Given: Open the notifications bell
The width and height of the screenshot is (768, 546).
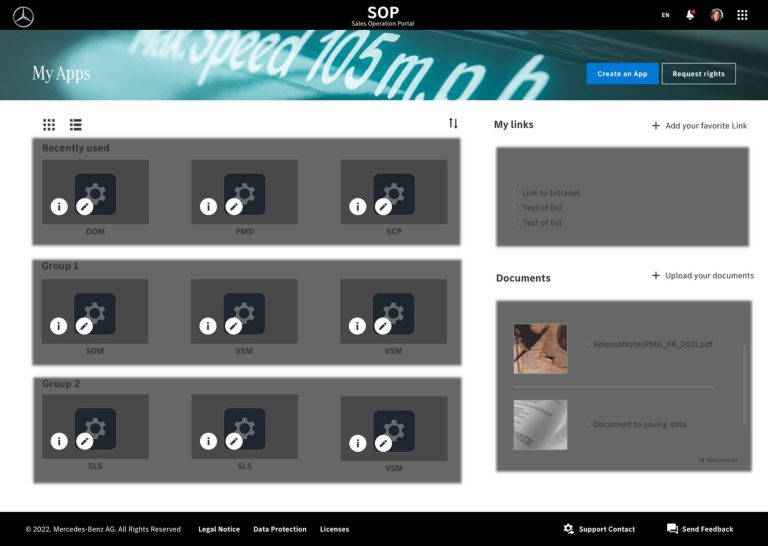Looking at the screenshot, I should click(x=690, y=15).
